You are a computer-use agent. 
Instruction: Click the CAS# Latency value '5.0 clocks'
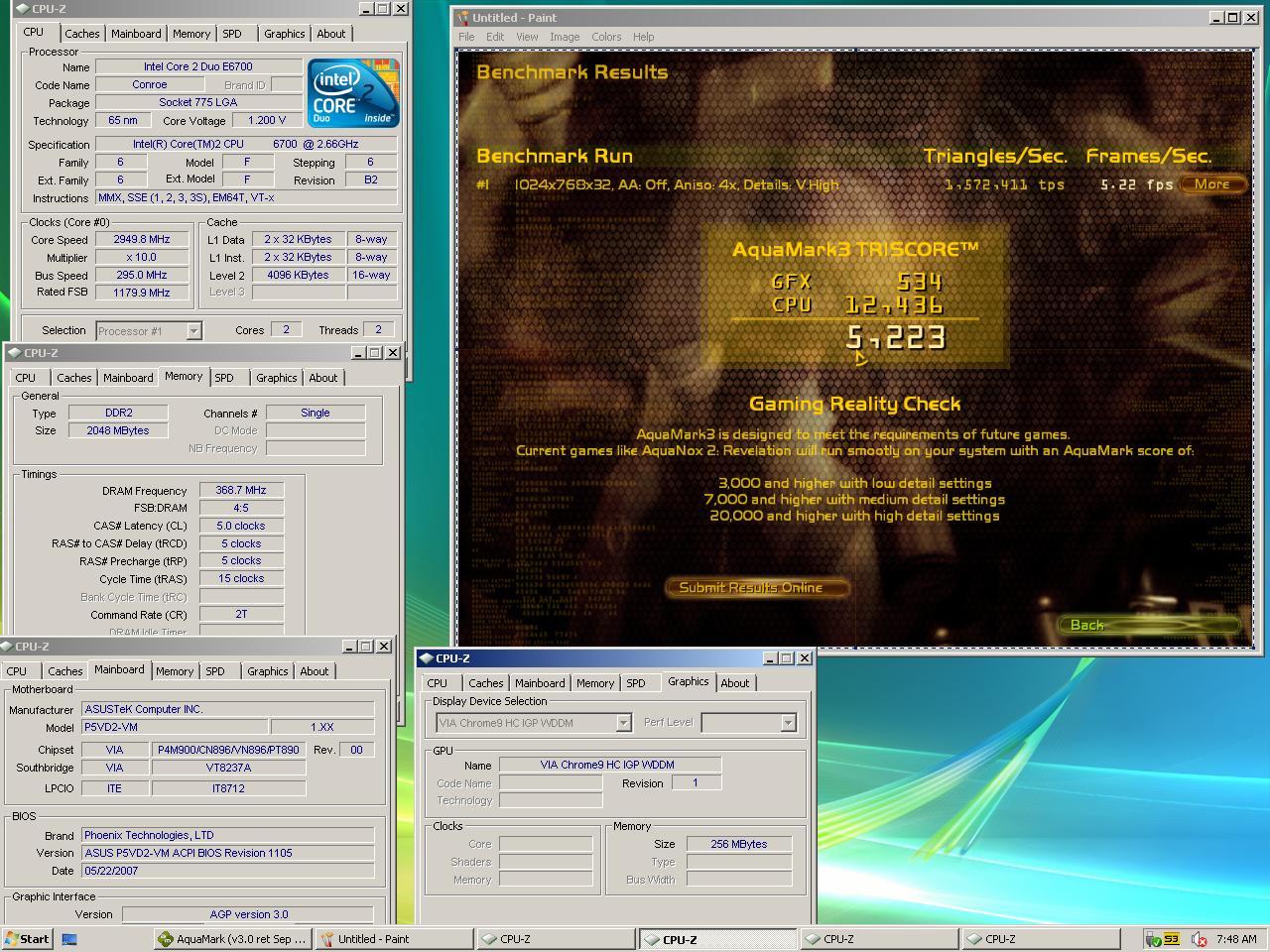tap(241, 526)
